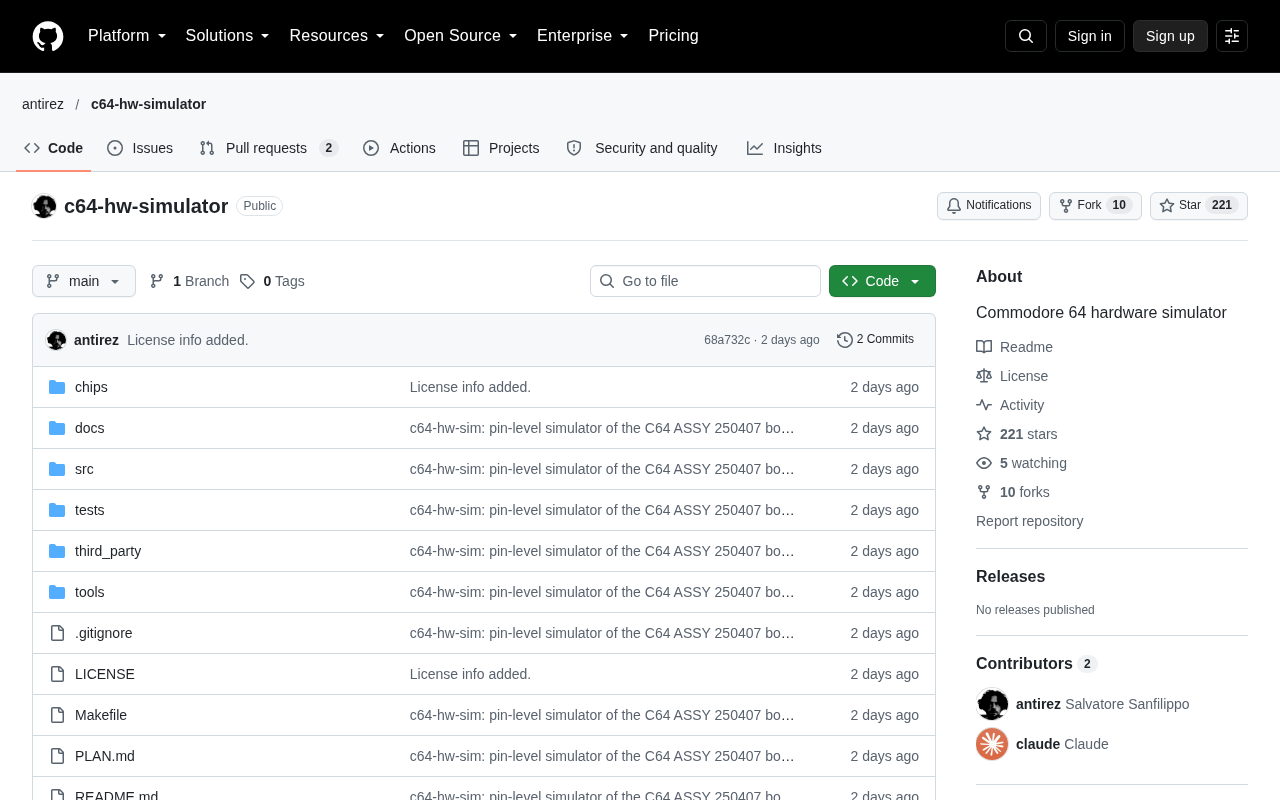Viewport: 1280px width, 800px height.
Task: Click the docs folder icon
Action: [x=57, y=428]
